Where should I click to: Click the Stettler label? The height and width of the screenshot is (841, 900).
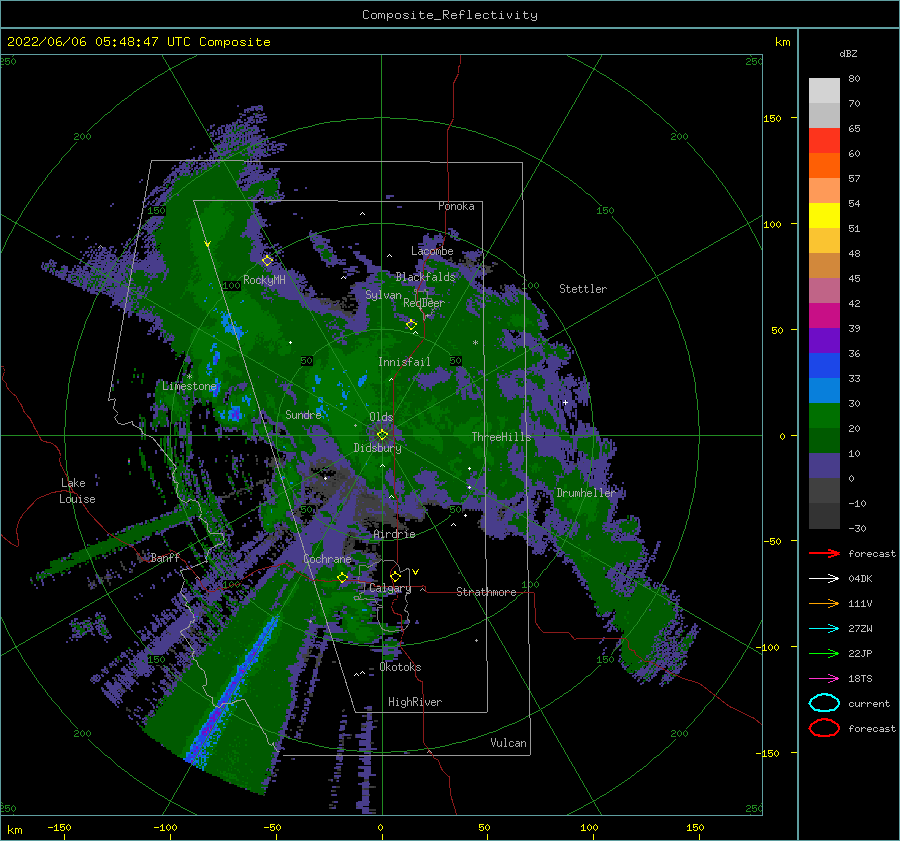(583, 289)
